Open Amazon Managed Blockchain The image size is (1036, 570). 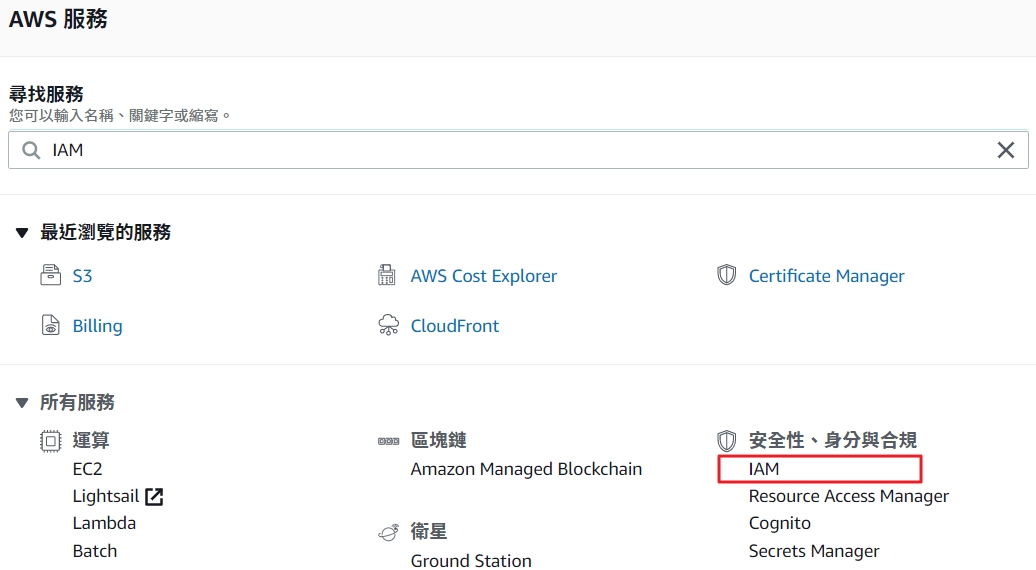point(526,469)
